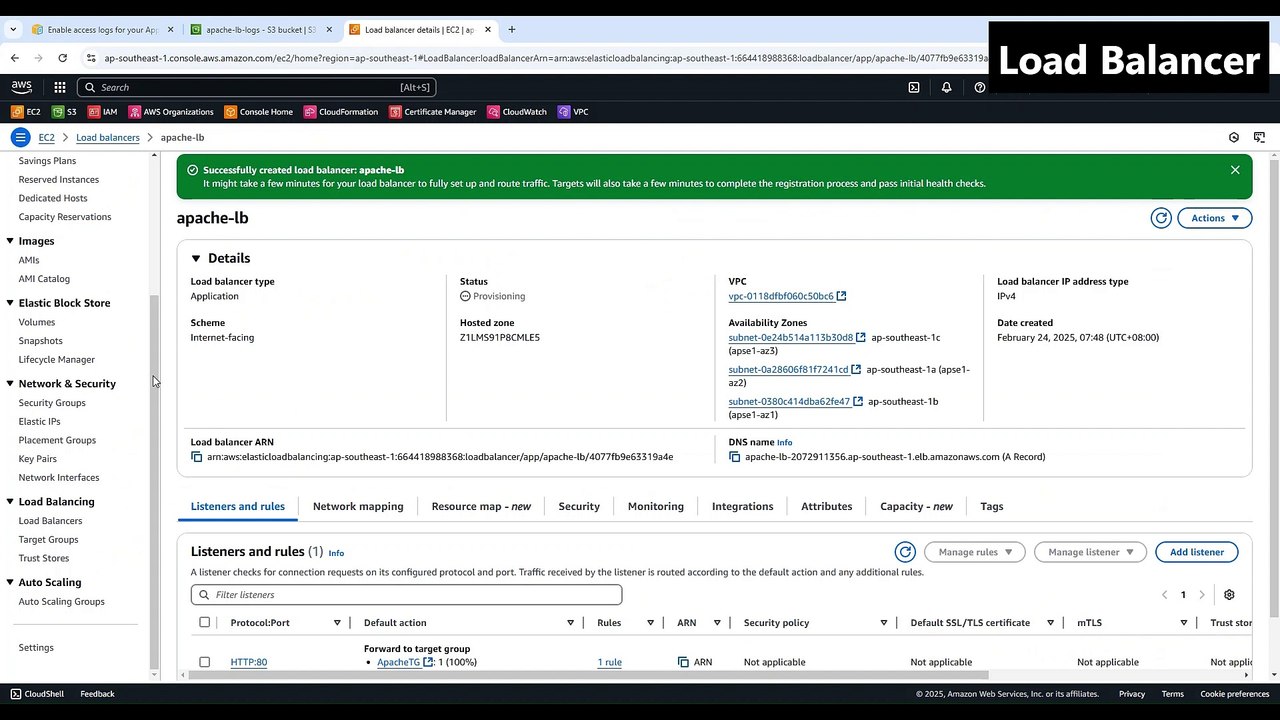Click the Add listener button
This screenshot has width=1280, height=720.
pos(1197,552)
